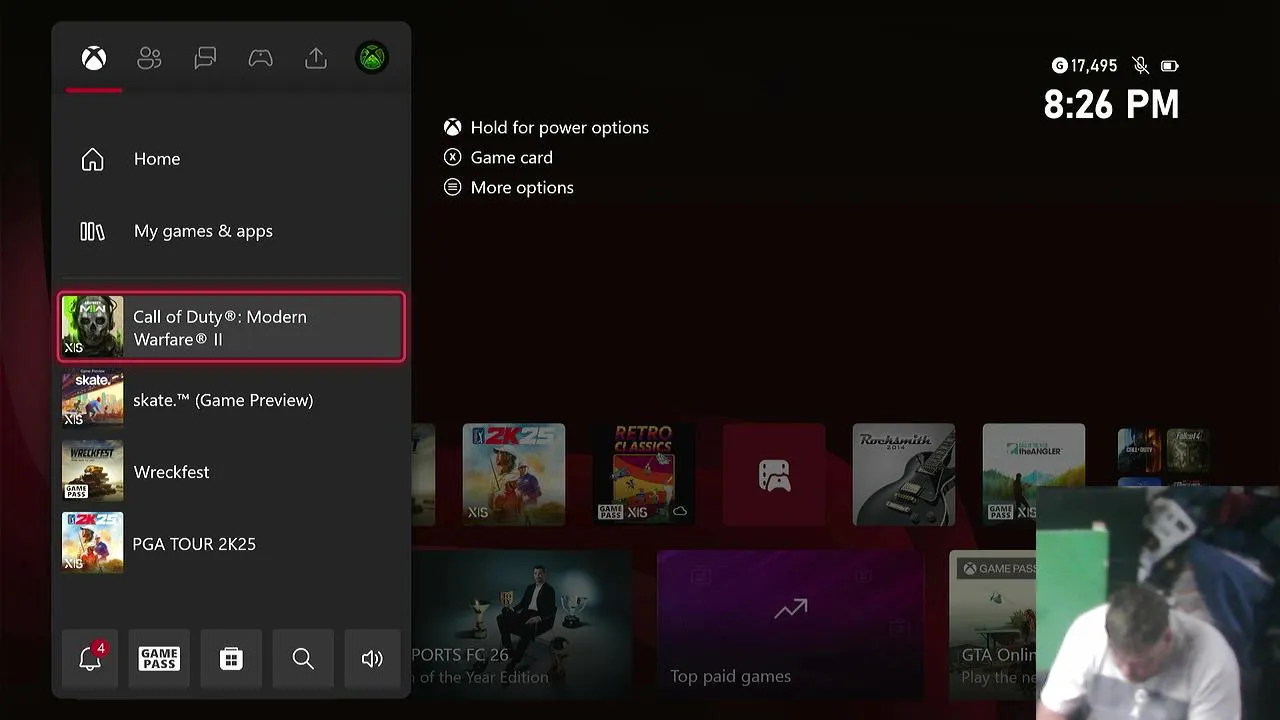Click the X button glyph beside Game card
Screen dimensions: 1280x720
point(453,157)
